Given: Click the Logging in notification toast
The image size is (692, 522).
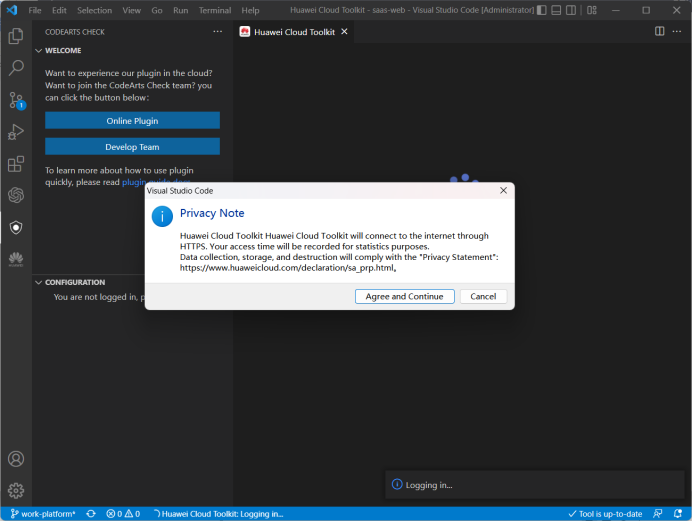Looking at the screenshot, I should (x=535, y=484).
